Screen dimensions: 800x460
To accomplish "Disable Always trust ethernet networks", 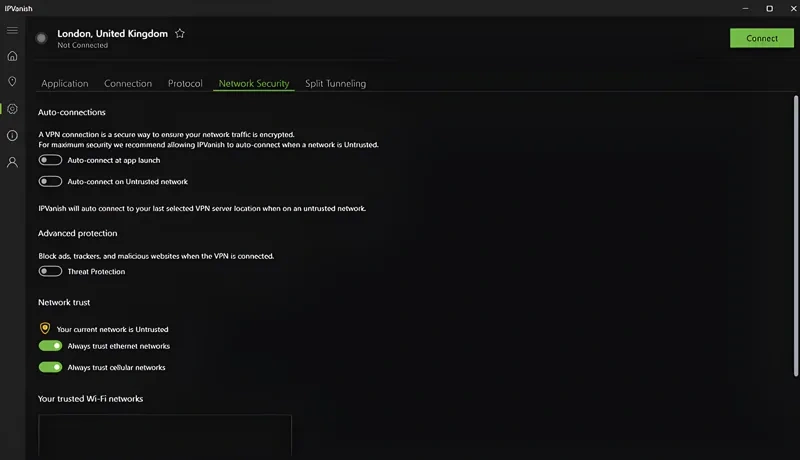I will pyautogui.click(x=50, y=346).
